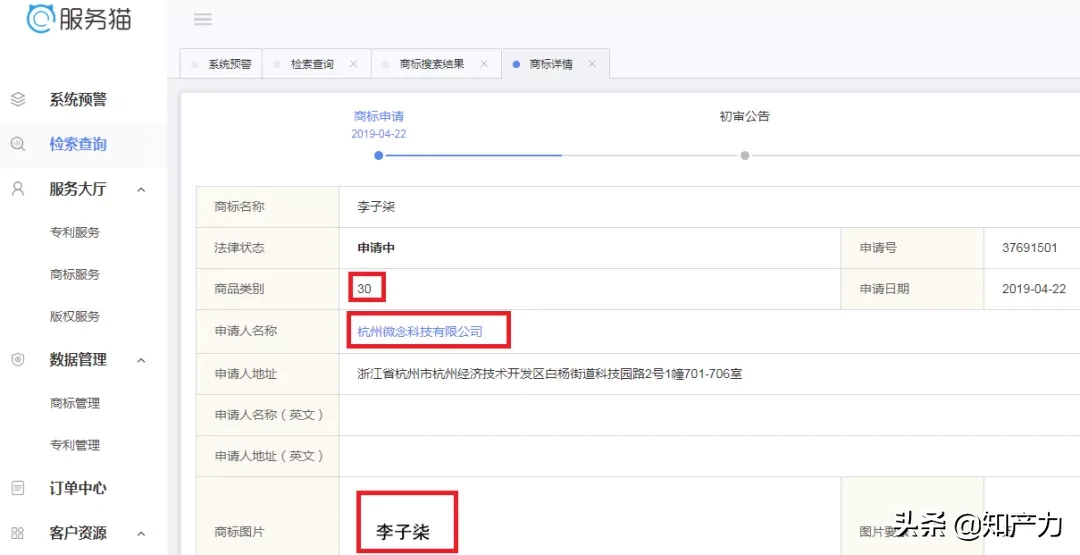Click the 商标申请 timeline step dot
This screenshot has width=1080, height=555.
(378, 156)
